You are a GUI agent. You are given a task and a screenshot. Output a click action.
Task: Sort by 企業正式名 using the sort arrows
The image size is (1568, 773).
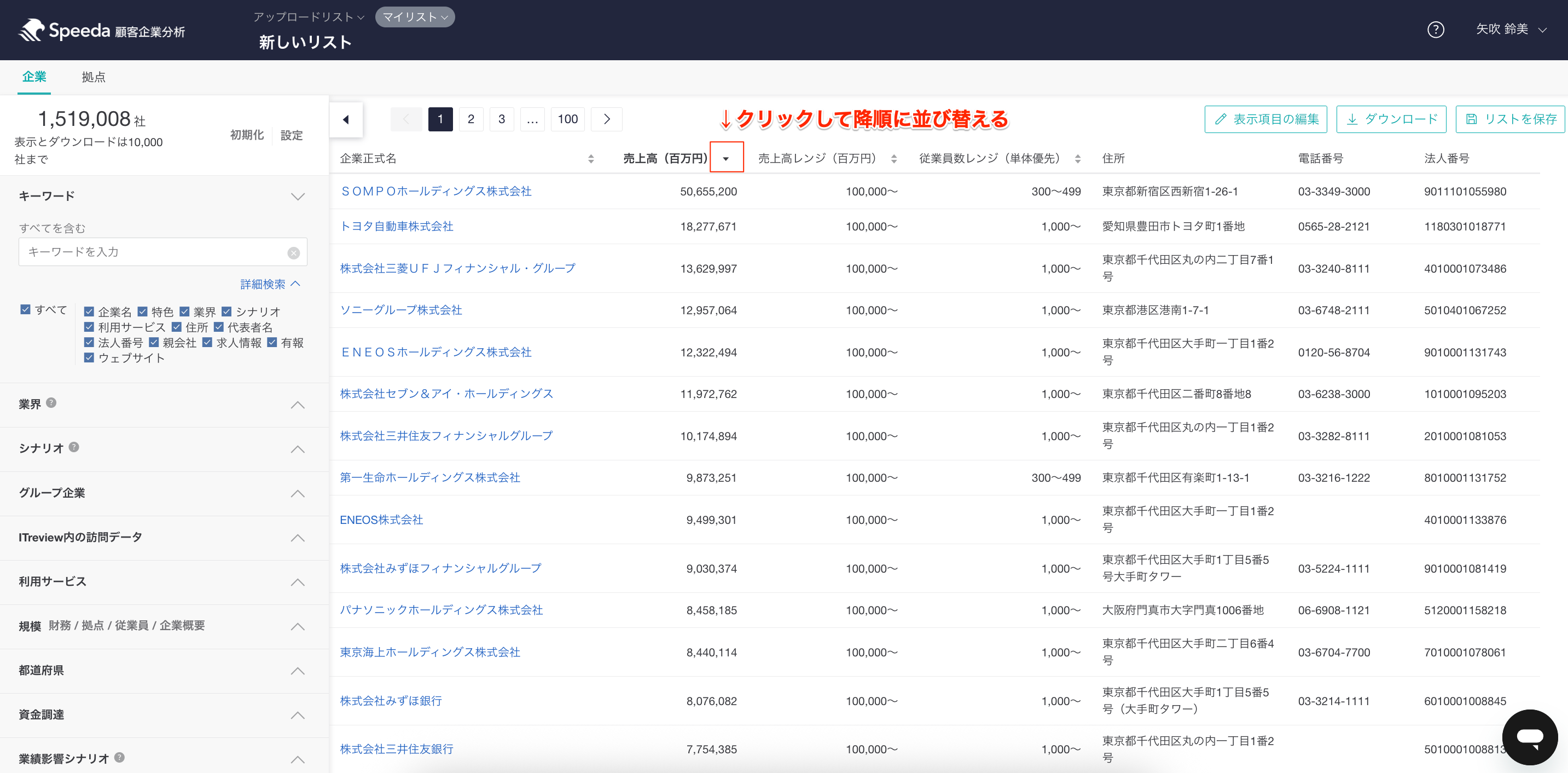590,158
